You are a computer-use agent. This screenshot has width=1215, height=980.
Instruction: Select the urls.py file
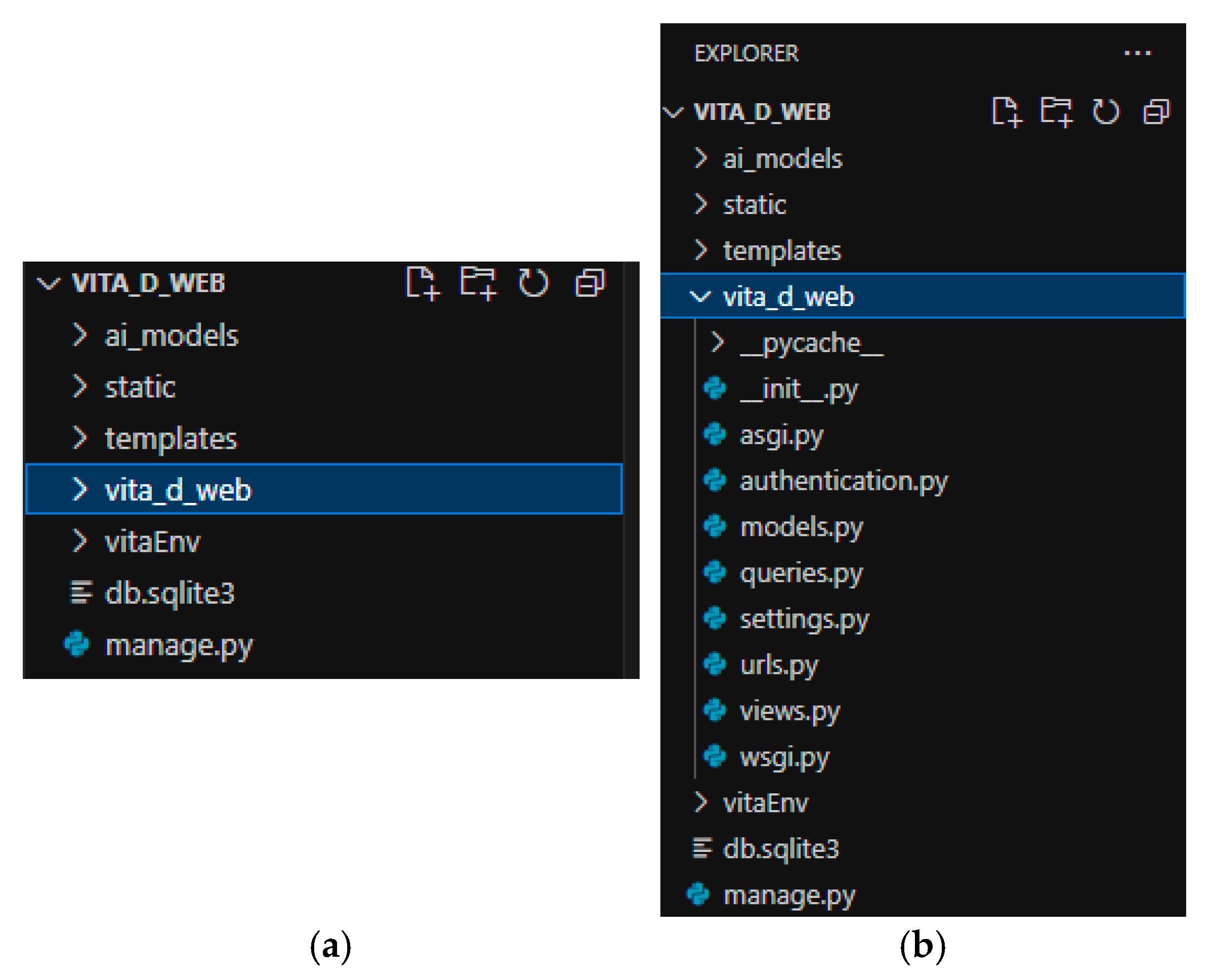click(x=779, y=665)
